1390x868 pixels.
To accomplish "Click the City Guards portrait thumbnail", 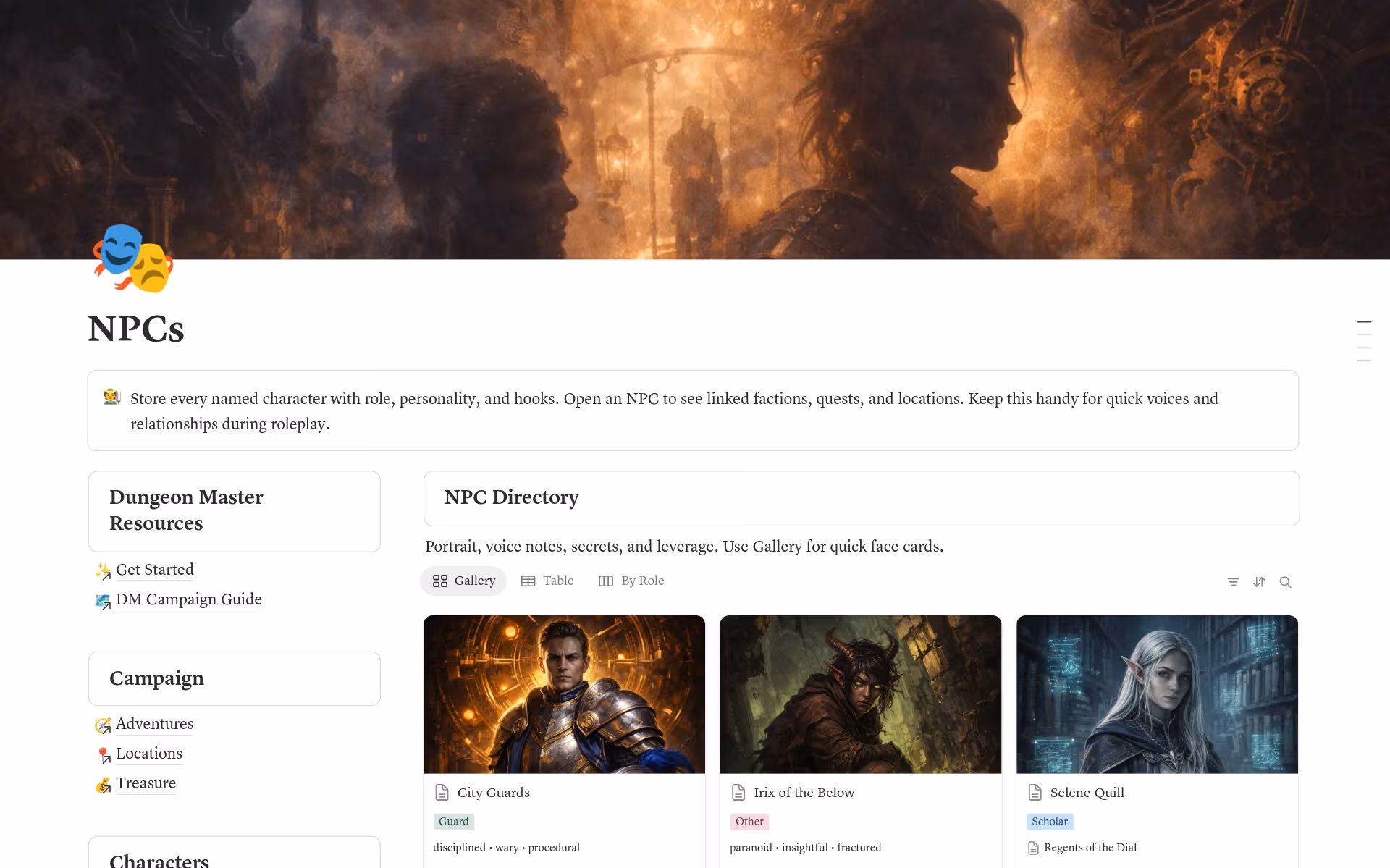I will tap(564, 694).
